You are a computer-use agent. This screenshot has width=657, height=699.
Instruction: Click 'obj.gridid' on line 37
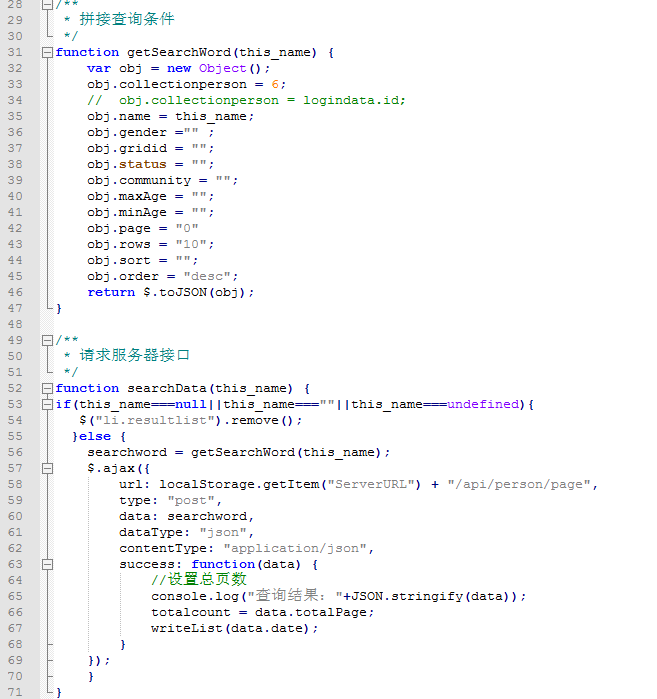pos(127,148)
